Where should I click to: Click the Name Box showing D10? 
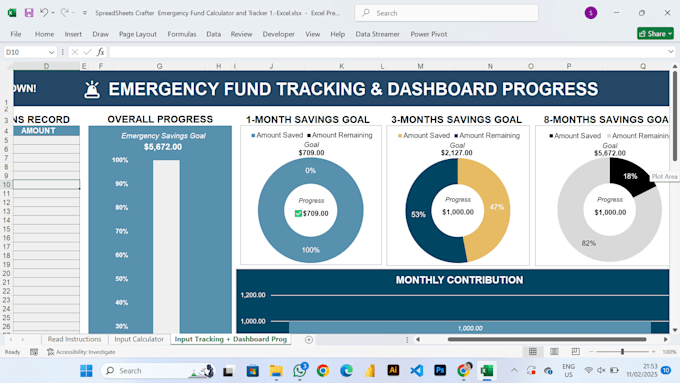tap(25, 52)
